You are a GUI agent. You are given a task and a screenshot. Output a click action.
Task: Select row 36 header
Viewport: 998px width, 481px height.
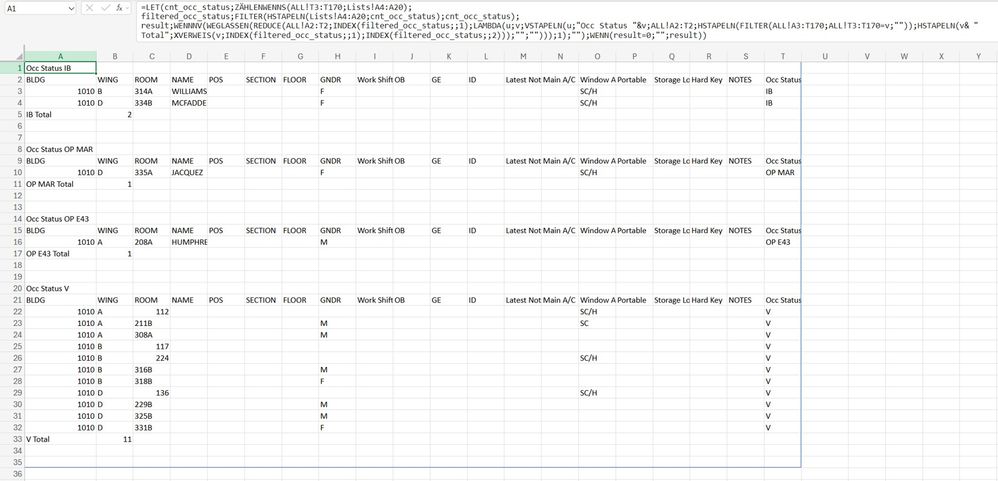coord(12,473)
